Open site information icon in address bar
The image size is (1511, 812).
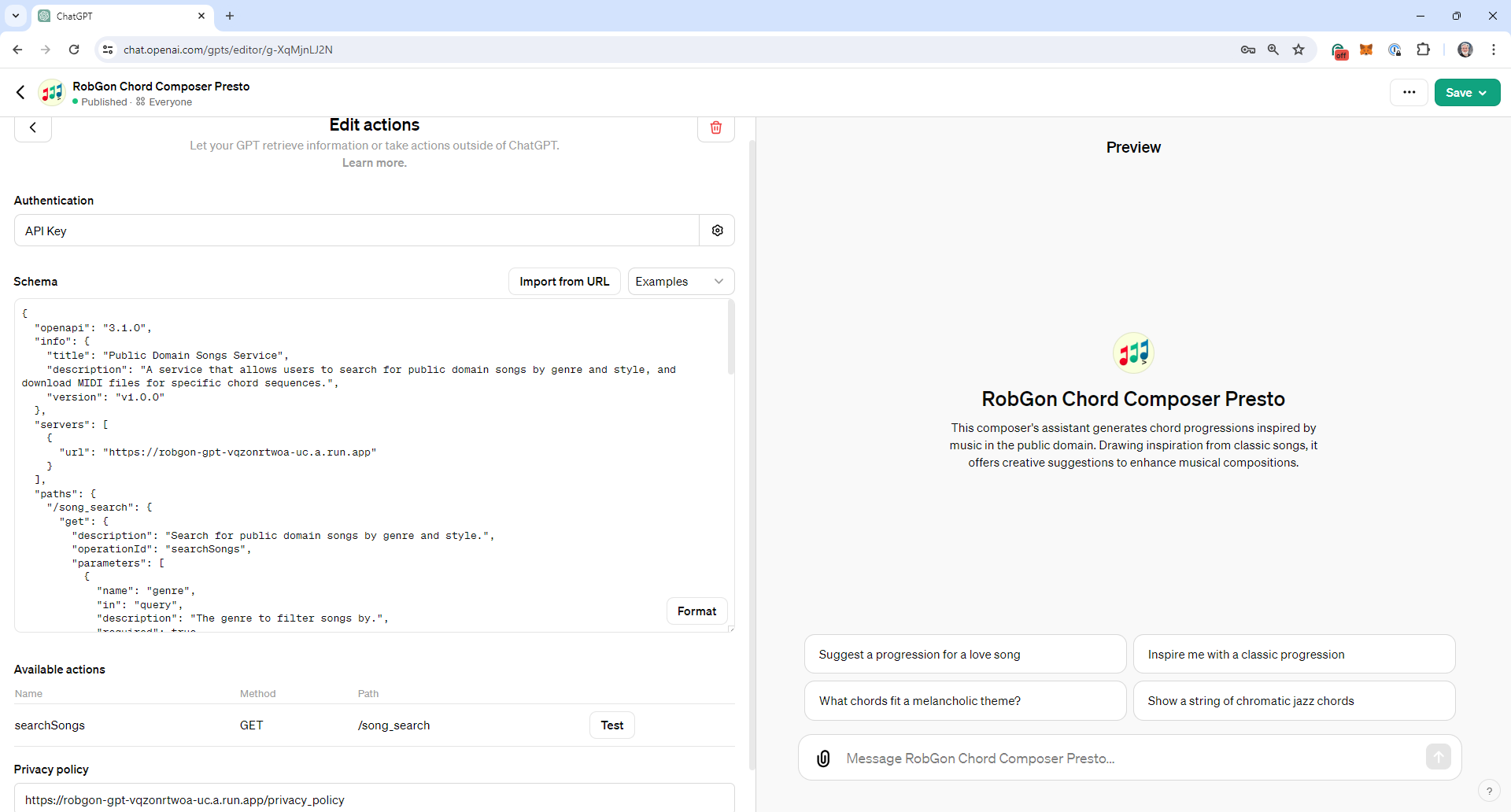pyautogui.click(x=108, y=50)
